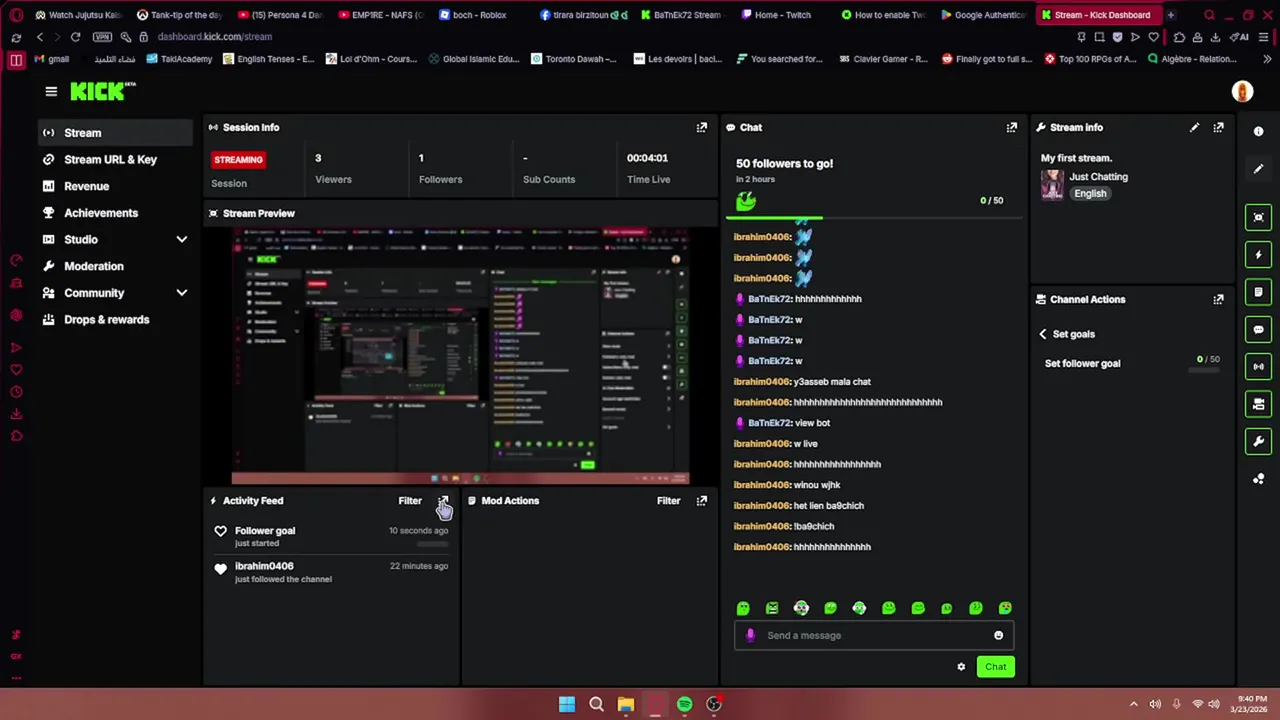The height and width of the screenshot is (720, 1280).
Task: Click Follower goal entry in Activity Feed
Action: (331, 536)
